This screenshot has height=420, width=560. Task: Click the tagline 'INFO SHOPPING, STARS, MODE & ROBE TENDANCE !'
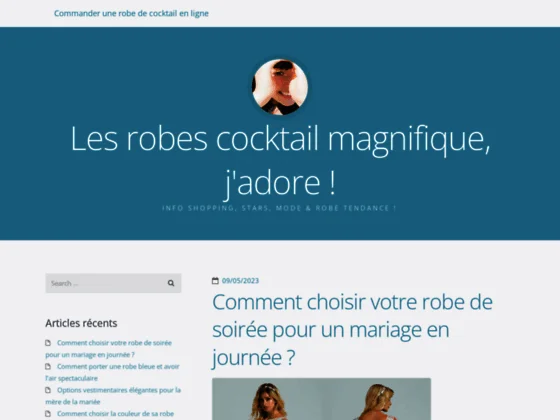point(279,208)
